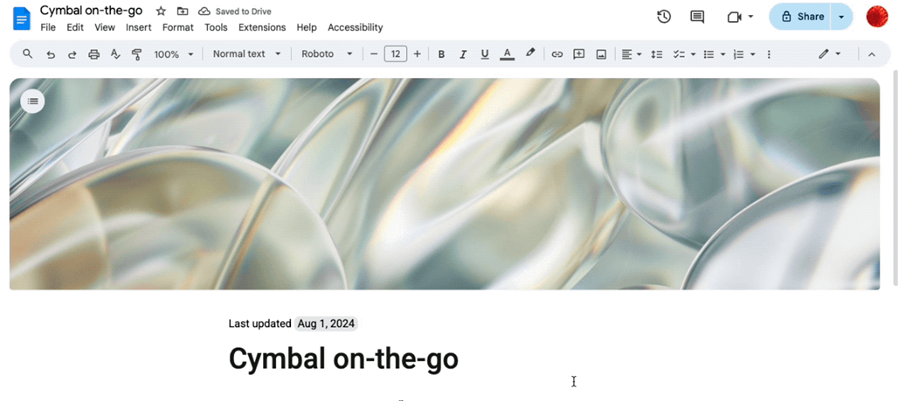898x401 pixels.
Task: Show document outline icon
Action: [x=33, y=100]
